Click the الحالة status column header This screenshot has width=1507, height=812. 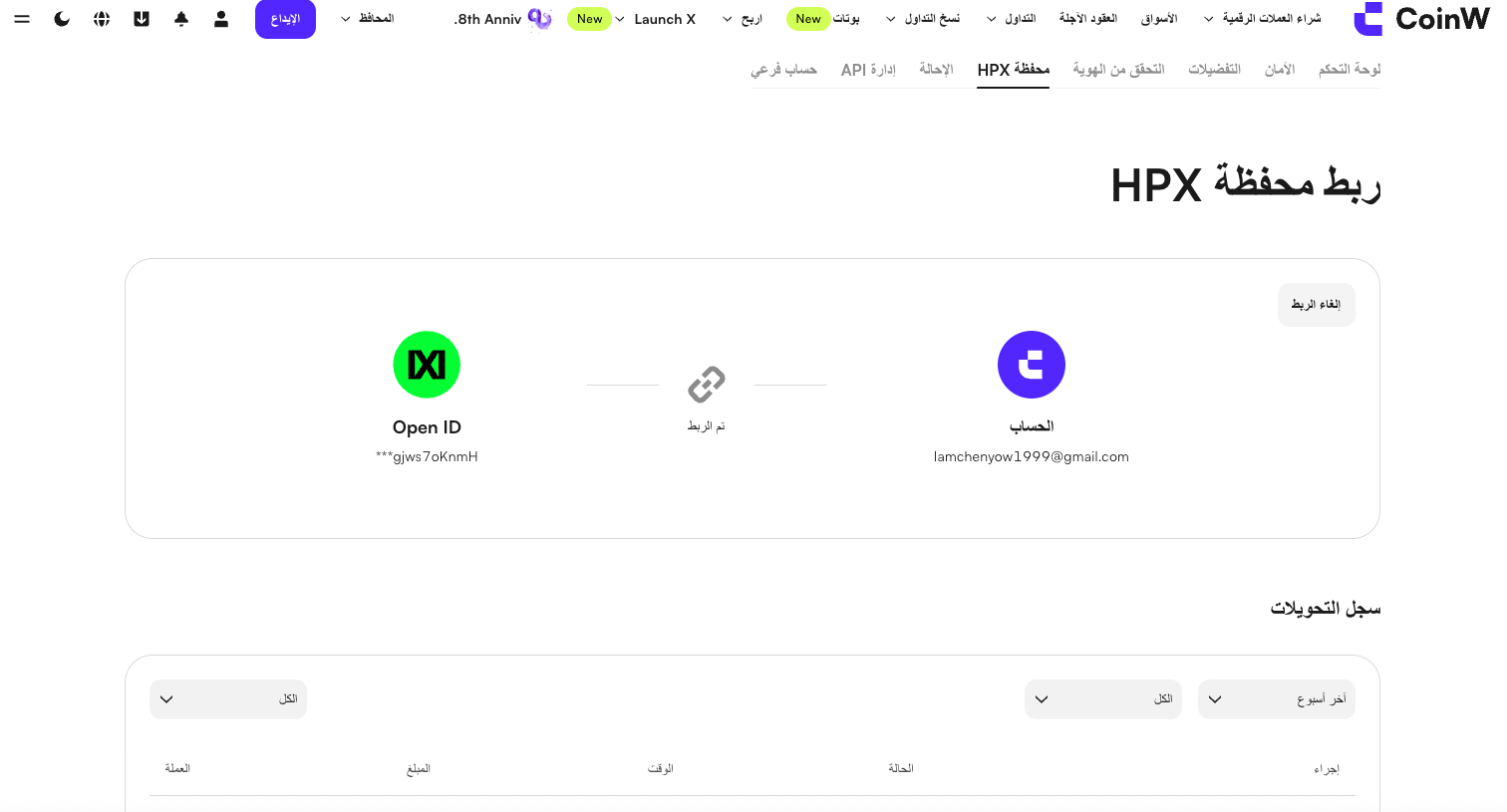[901, 768]
